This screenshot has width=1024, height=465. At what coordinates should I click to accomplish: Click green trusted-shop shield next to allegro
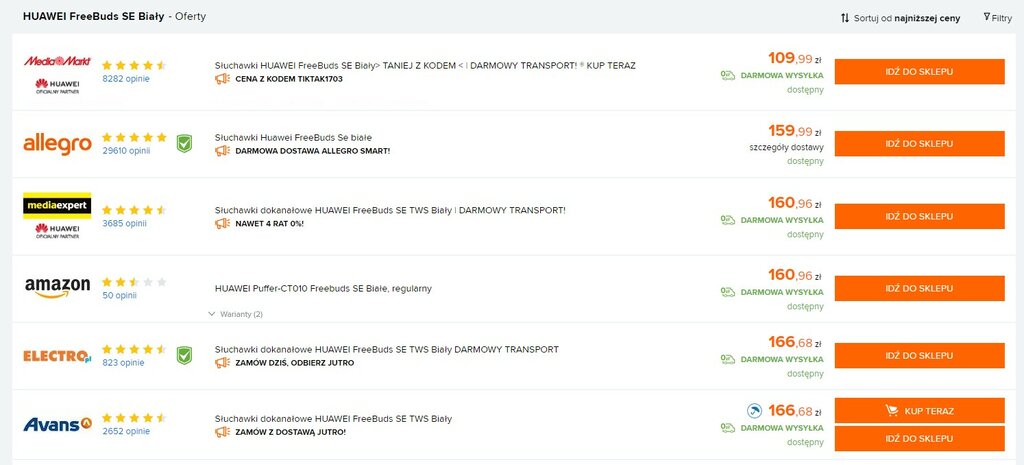184,144
